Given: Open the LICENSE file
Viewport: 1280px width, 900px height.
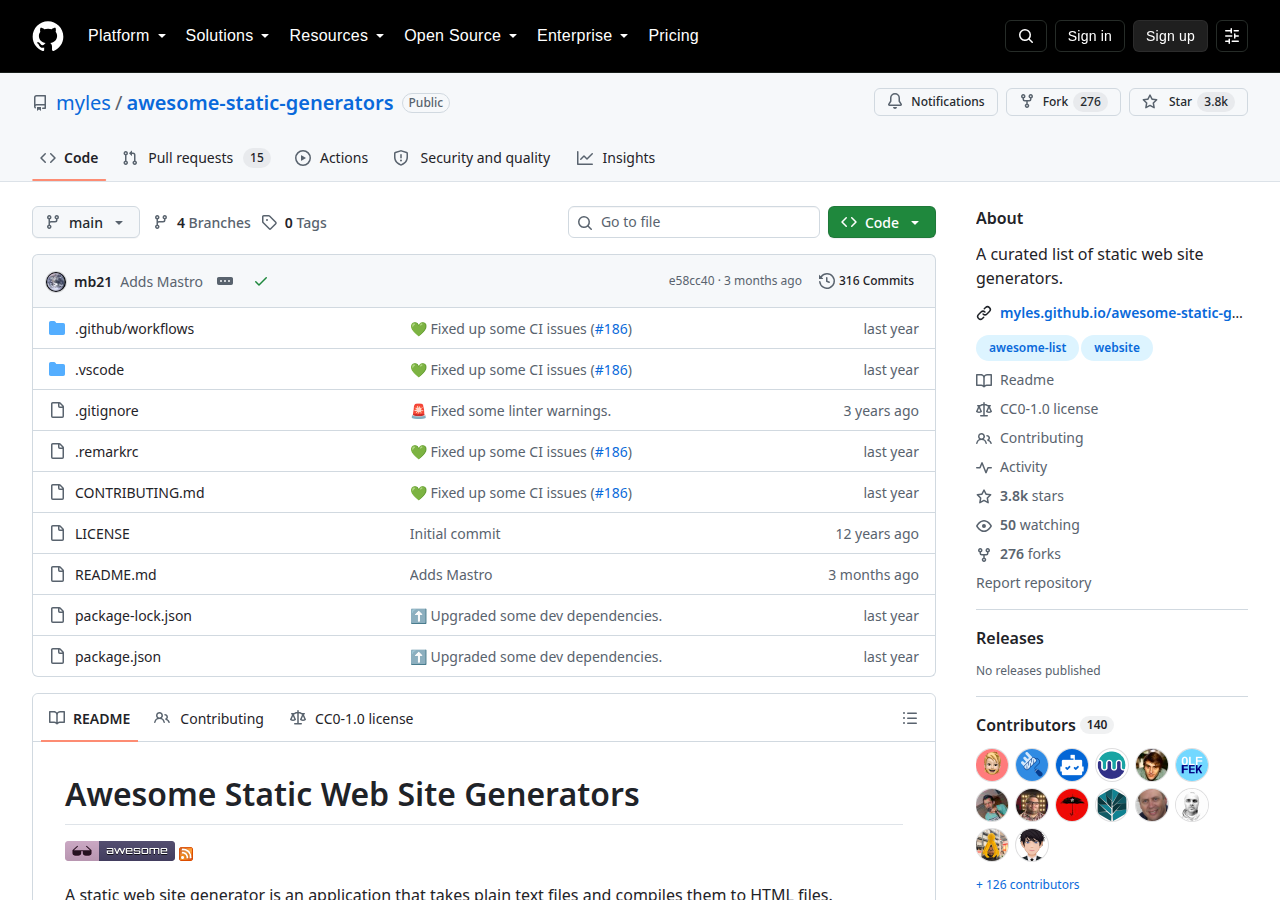Looking at the screenshot, I should pos(102,534).
